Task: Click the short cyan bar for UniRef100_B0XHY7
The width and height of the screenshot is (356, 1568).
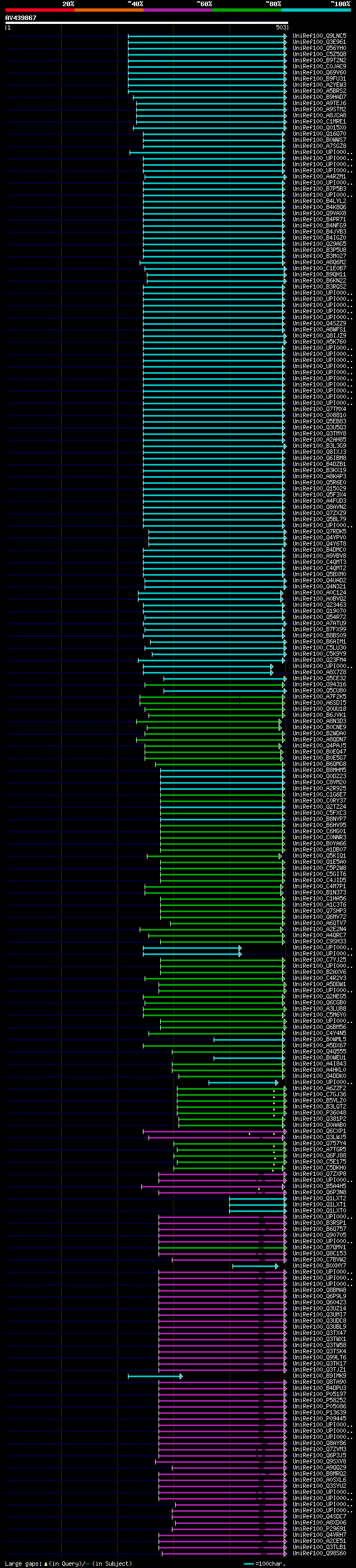Action: coord(255,1265)
